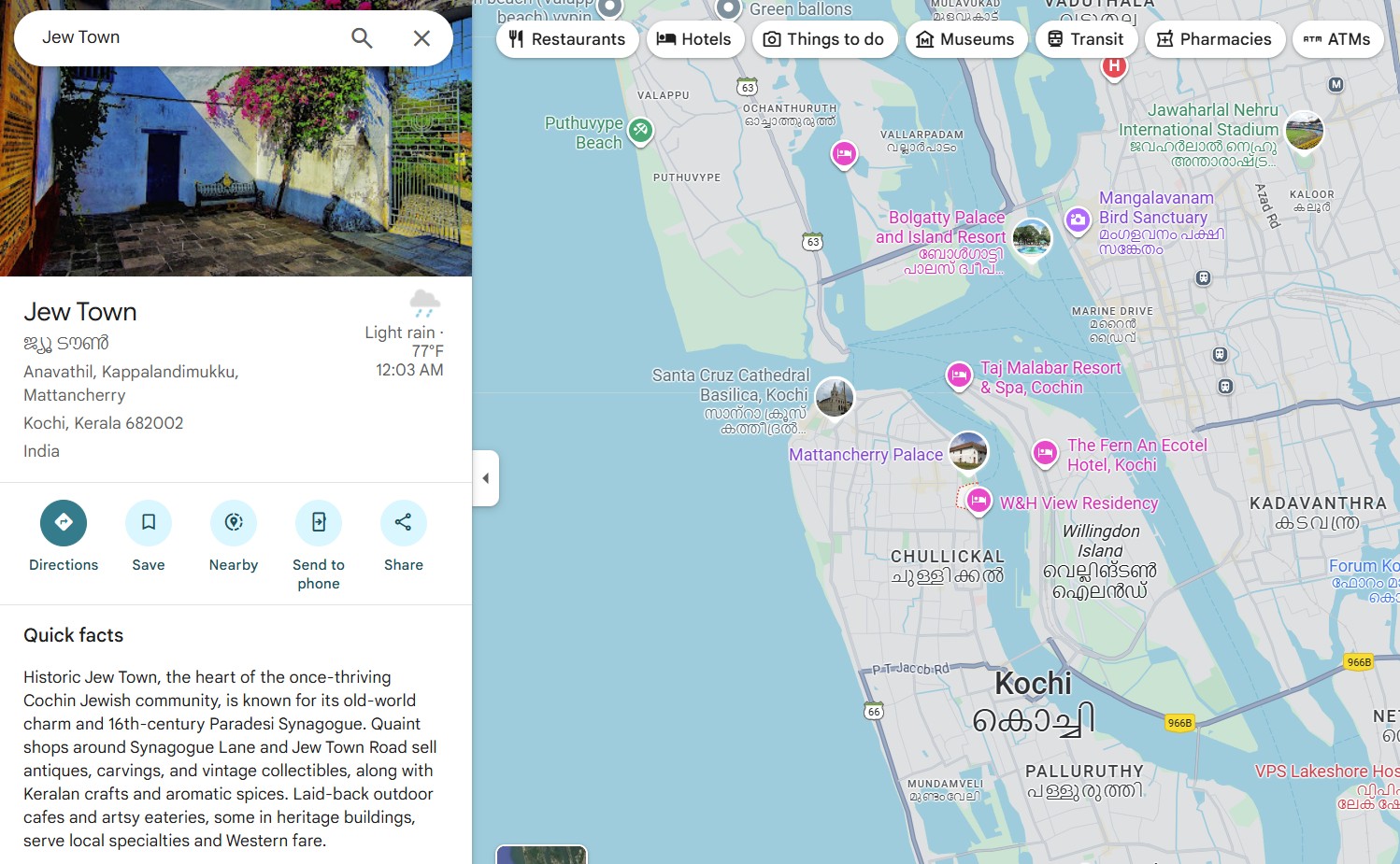Image resolution: width=1400 pixels, height=864 pixels.
Task: Open Jawaharlal Nehru Stadium photo marker
Action: click(1305, 131)
